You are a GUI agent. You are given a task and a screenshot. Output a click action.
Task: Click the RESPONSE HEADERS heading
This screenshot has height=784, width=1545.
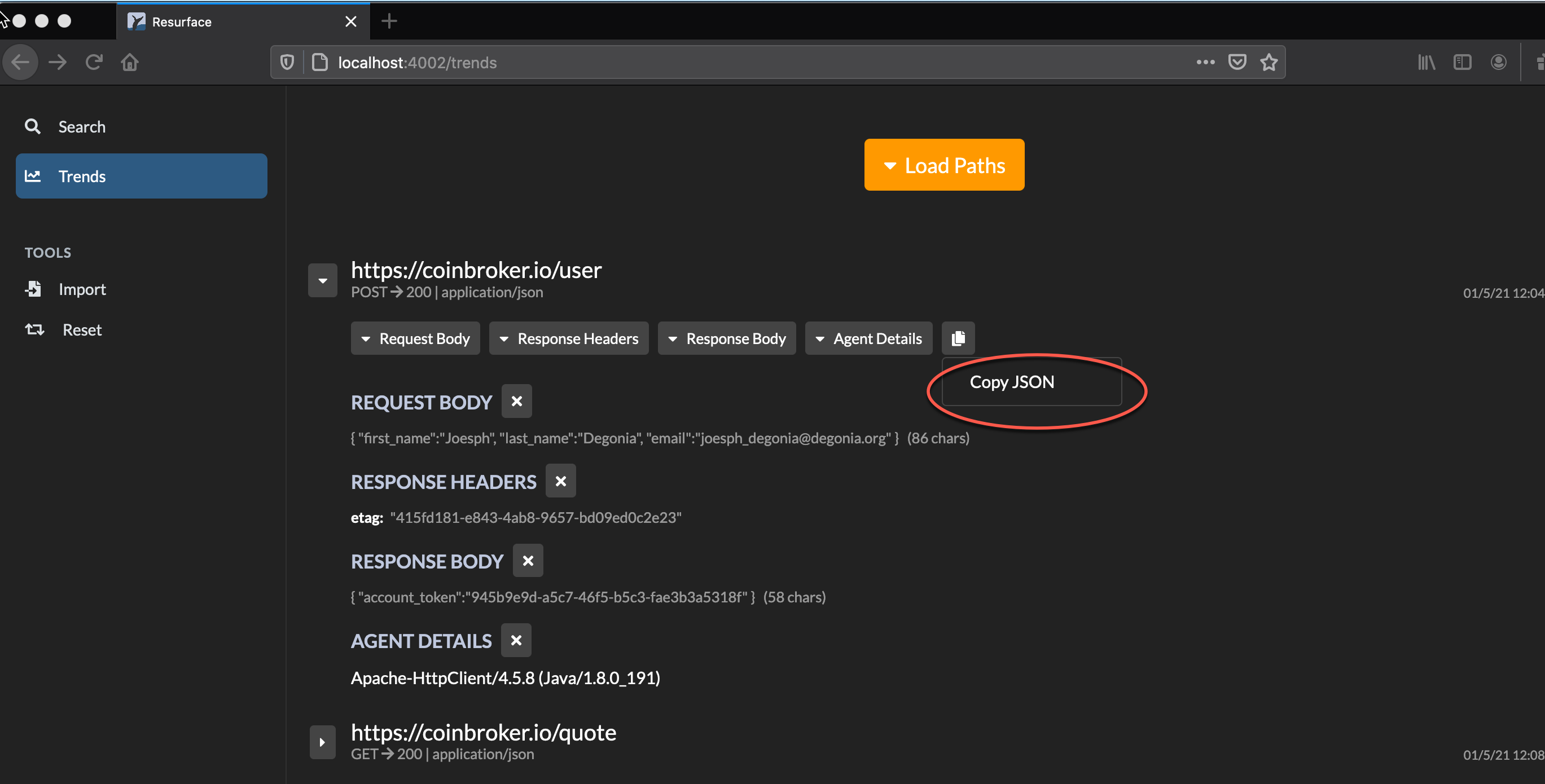[444, 482]
